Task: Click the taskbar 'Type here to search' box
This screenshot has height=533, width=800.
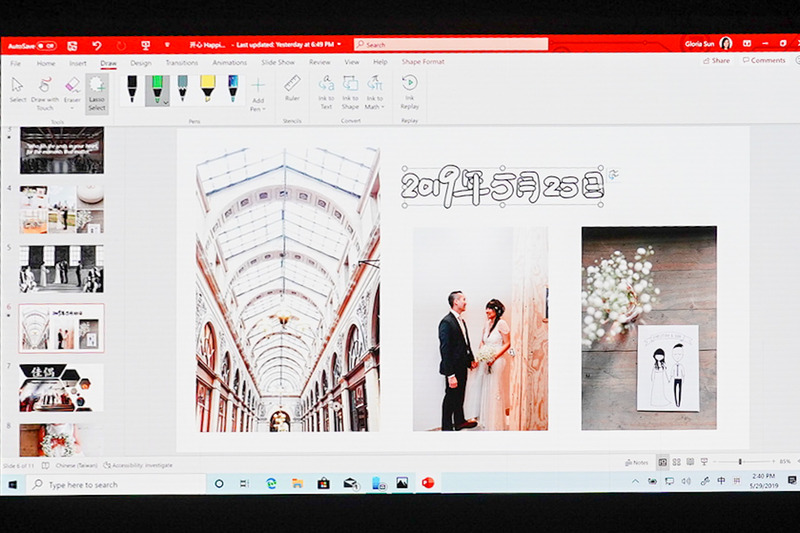Action: click(x=116, y=484)
